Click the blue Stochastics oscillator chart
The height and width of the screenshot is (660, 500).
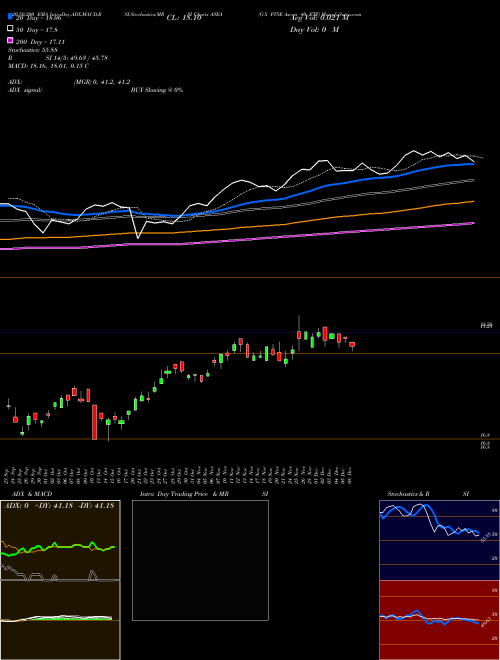(x=439, y=540)
